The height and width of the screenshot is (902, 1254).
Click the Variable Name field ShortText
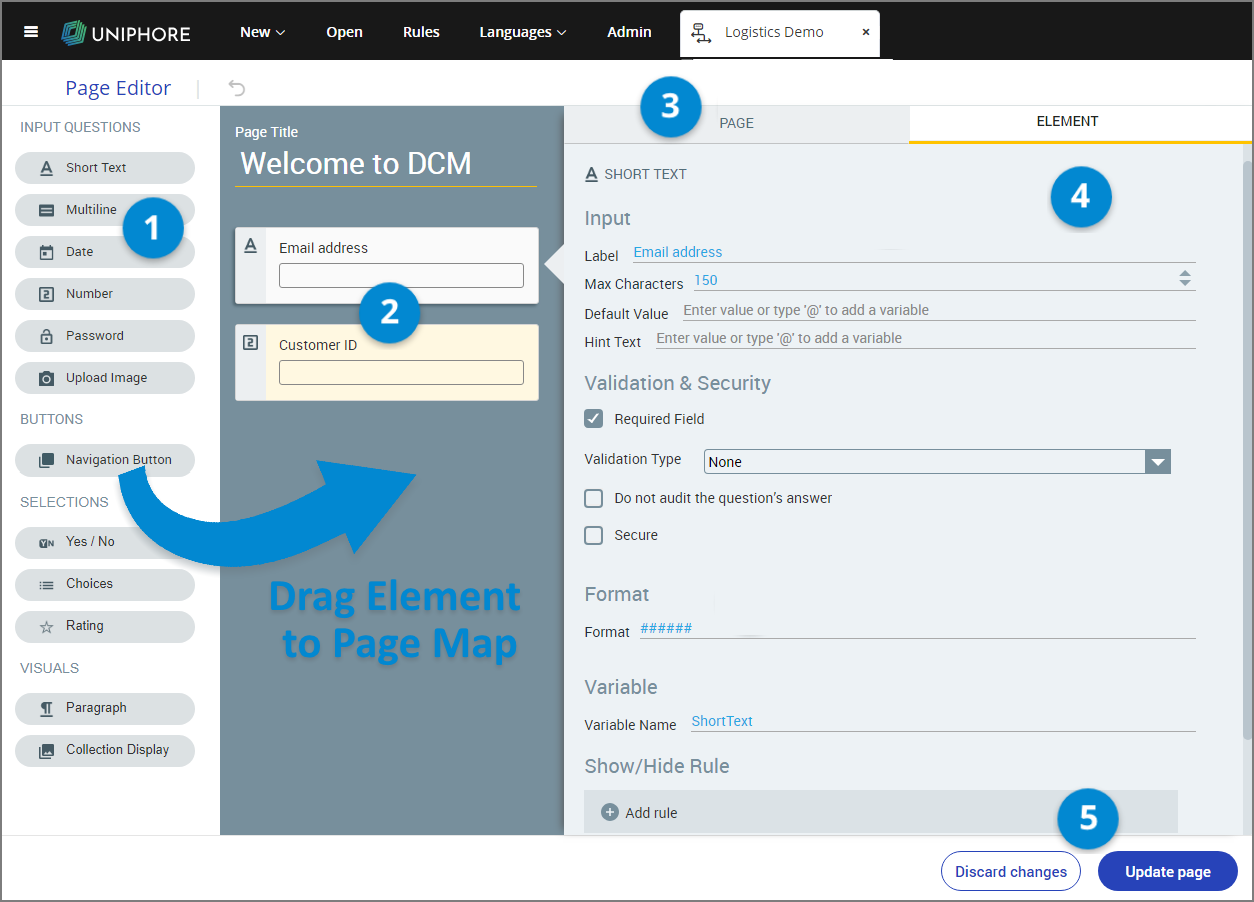(x=943, y=721)
